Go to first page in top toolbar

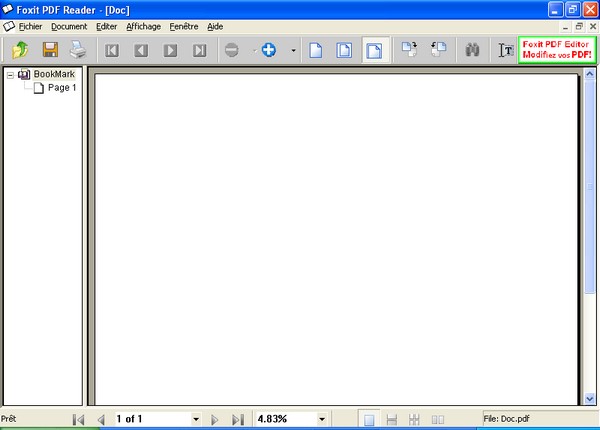[112, 50]
